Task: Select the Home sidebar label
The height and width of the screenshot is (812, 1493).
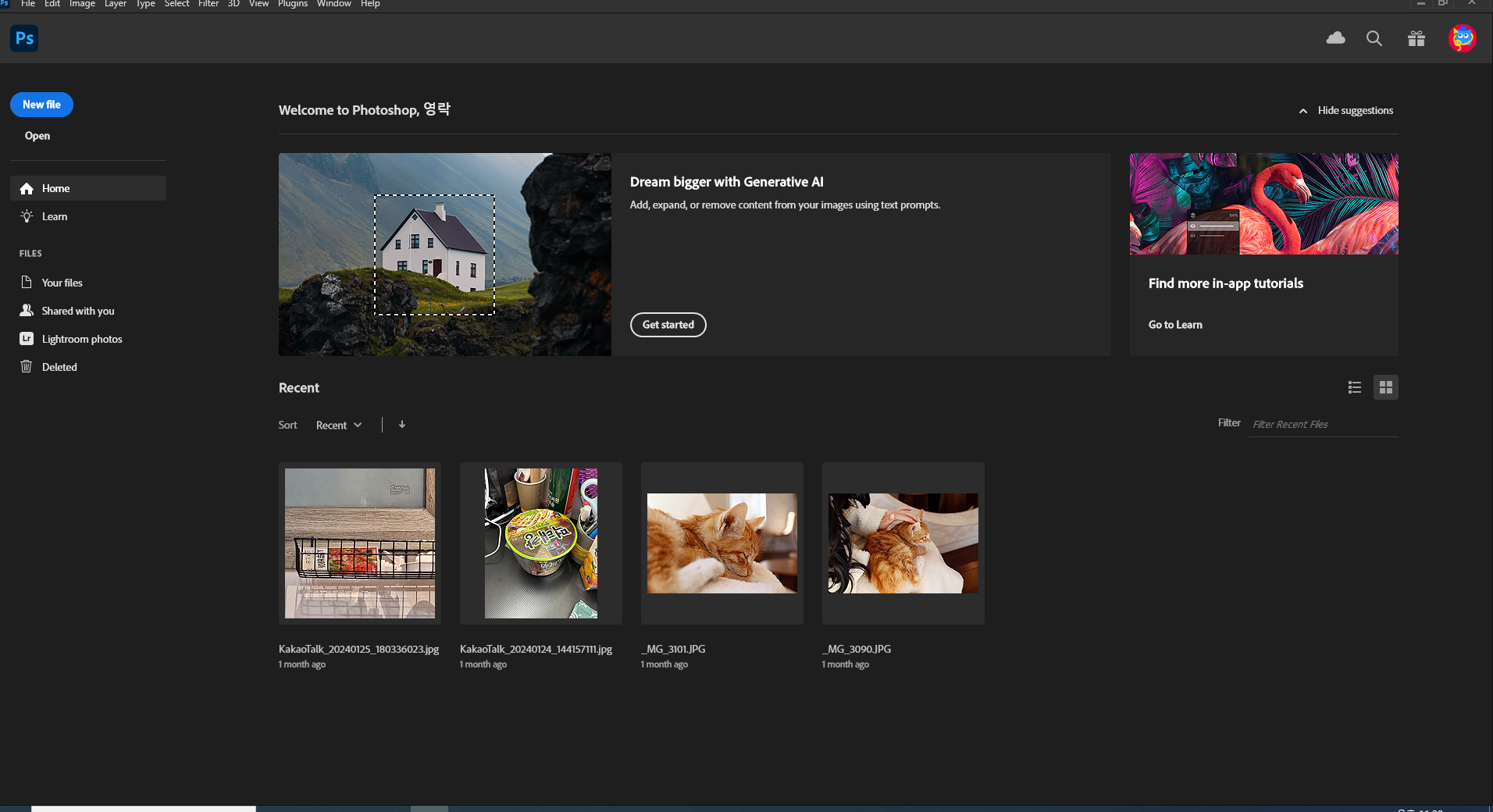Action: [x=56, y=188]
